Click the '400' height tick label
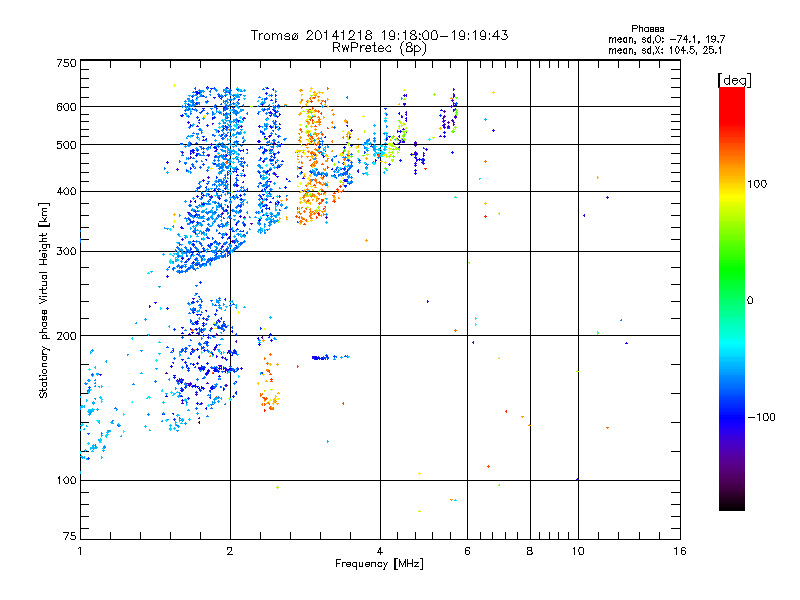This screenshot has height=600, width=800. coord(66,192)
